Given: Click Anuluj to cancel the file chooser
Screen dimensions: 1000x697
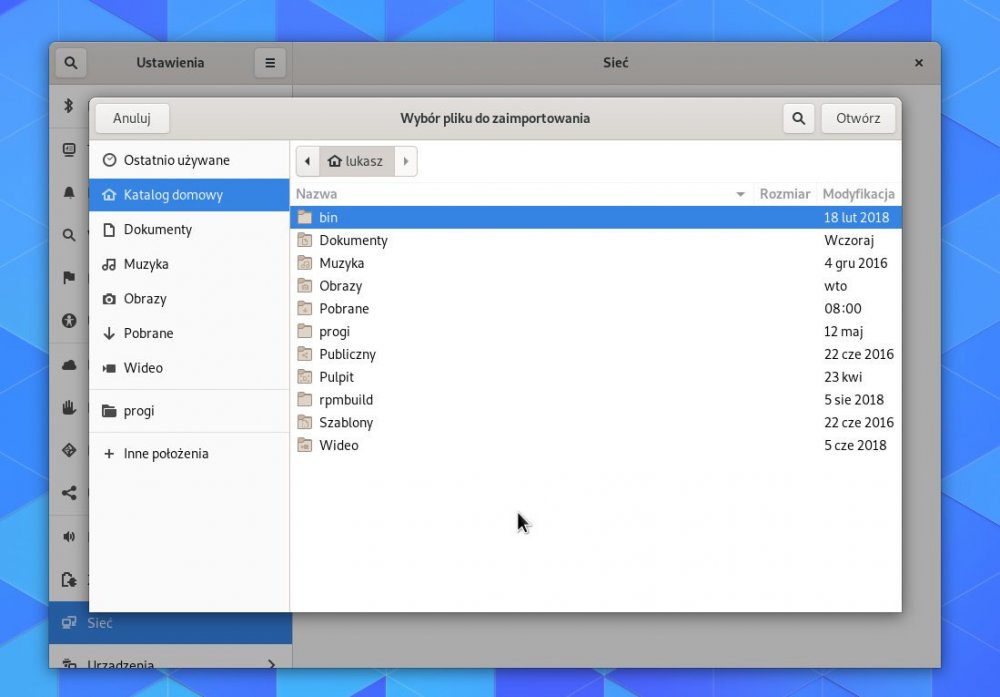Looking at the screenshot, I should (x=132, y=118).
